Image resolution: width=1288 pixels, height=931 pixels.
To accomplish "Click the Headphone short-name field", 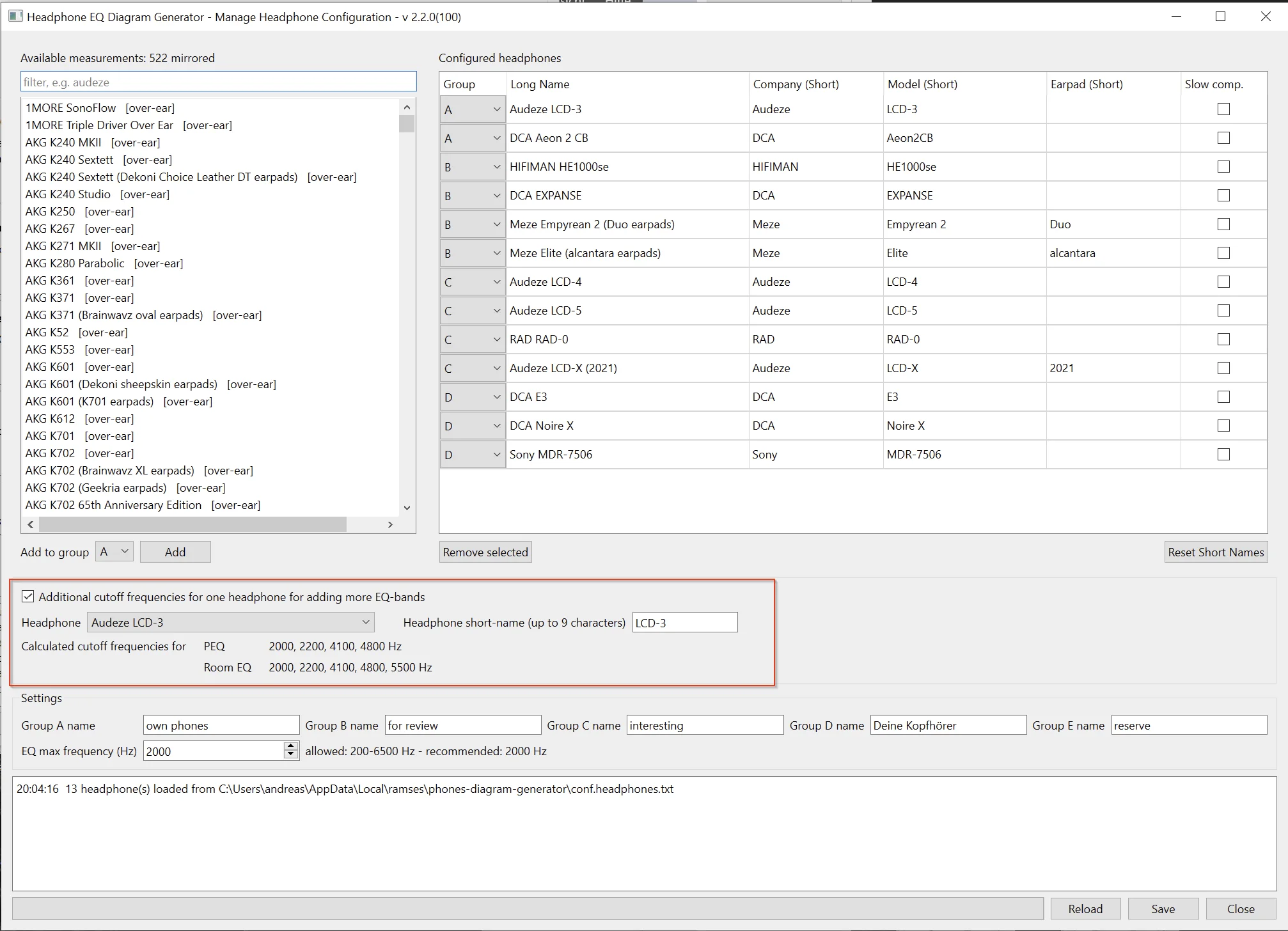I will [685, 622].
